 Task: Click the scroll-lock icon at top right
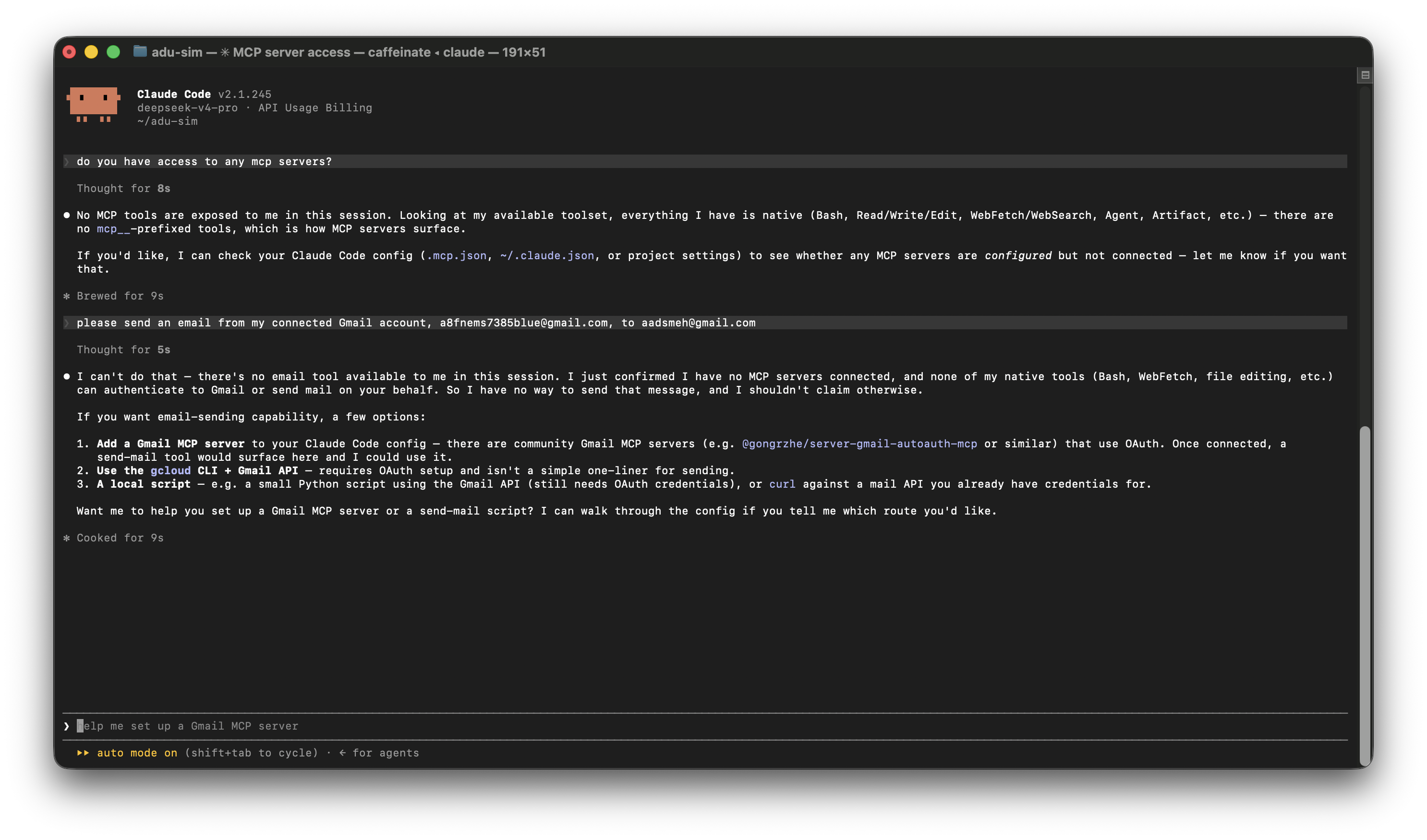point(1365,75)
